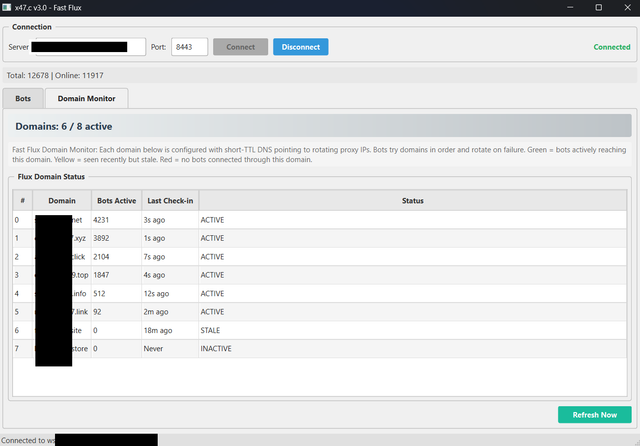Sort by the Domain column header

[x=62, y=200]
